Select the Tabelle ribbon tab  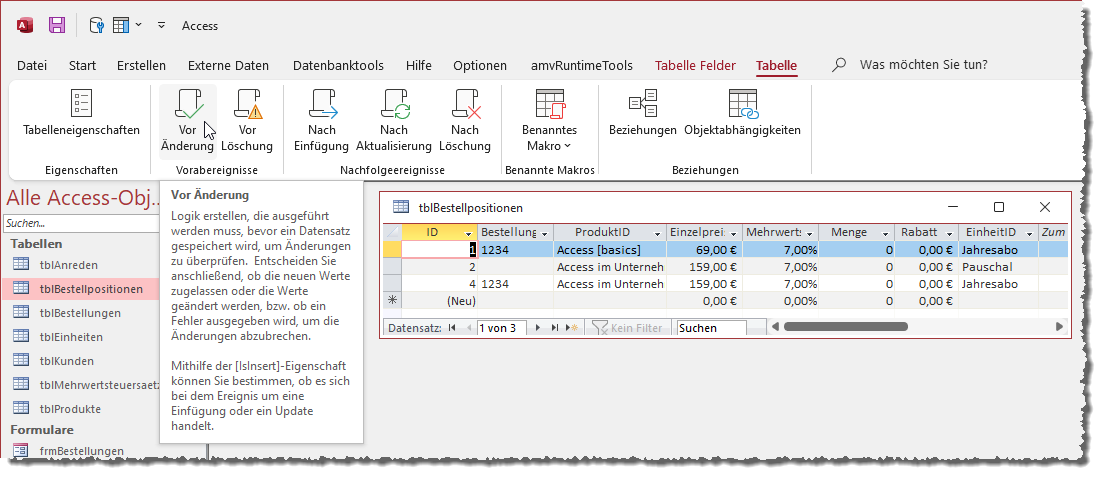[777, 65]
